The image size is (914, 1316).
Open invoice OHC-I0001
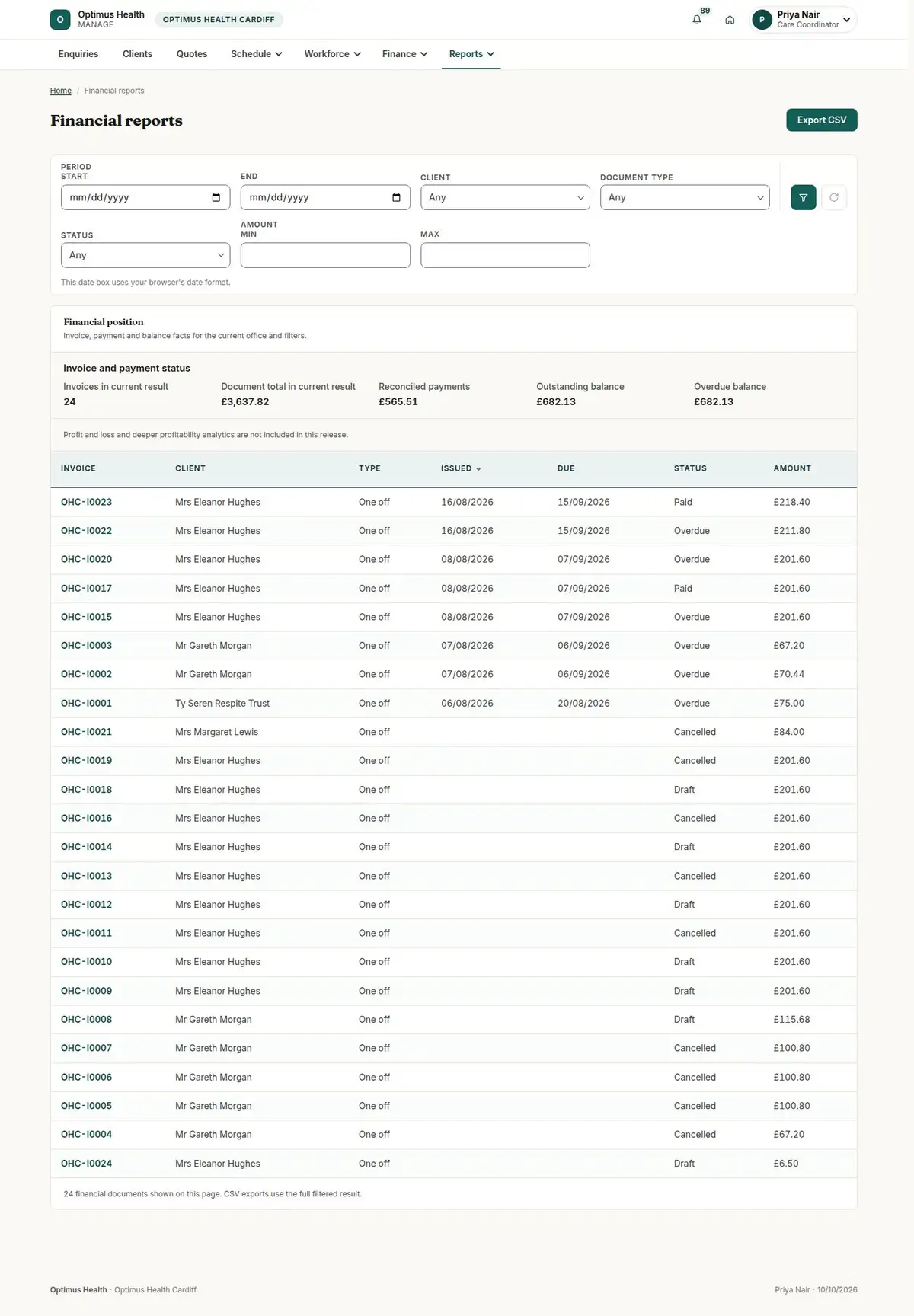click(86, 704)
